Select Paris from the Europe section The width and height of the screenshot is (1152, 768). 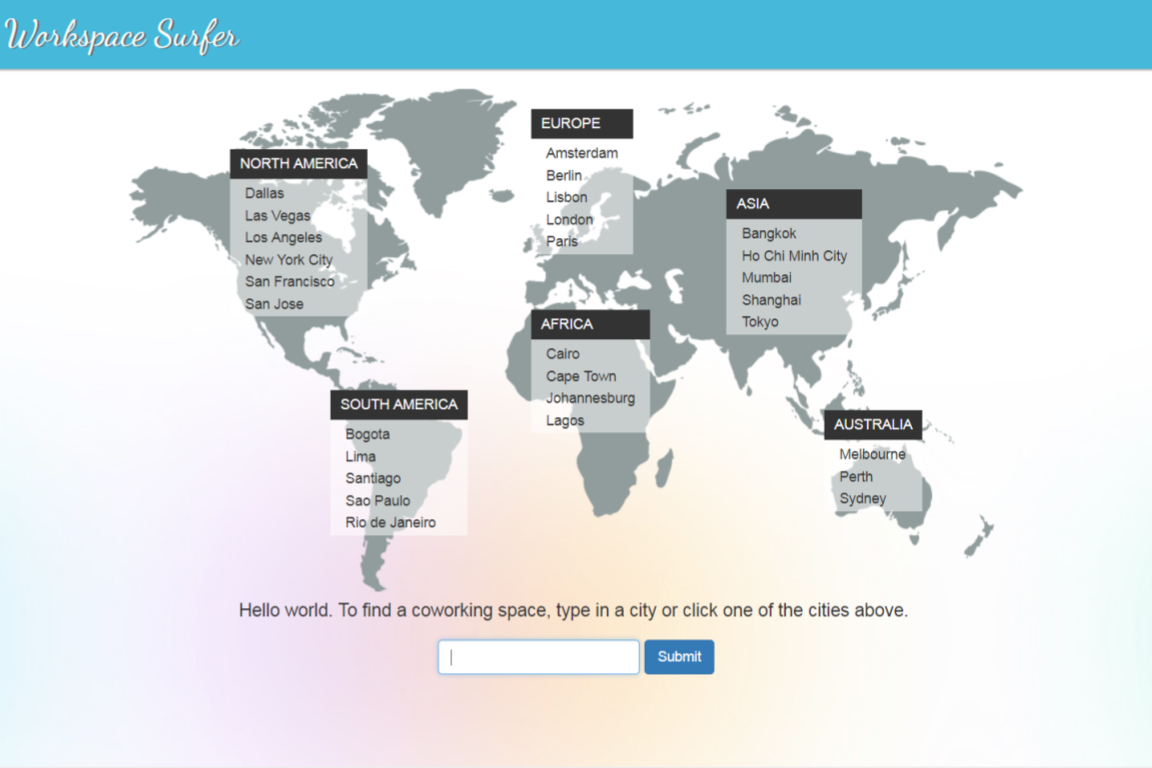(562, 241)
